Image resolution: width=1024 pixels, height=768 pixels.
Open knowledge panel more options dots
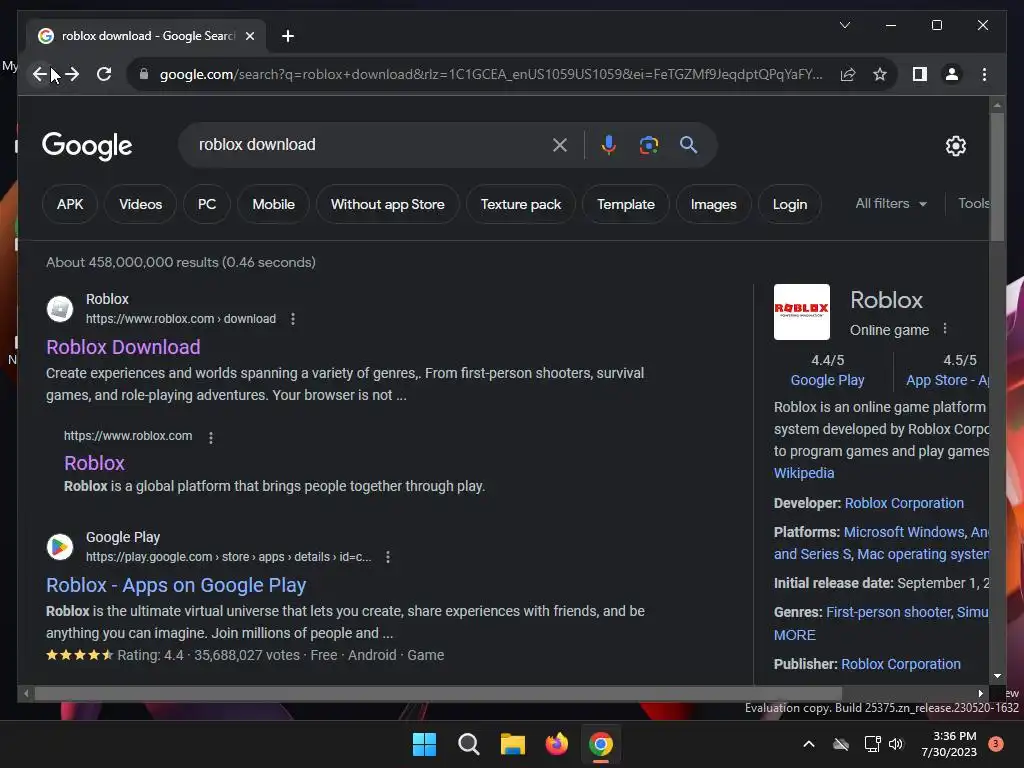pos(944,329)
